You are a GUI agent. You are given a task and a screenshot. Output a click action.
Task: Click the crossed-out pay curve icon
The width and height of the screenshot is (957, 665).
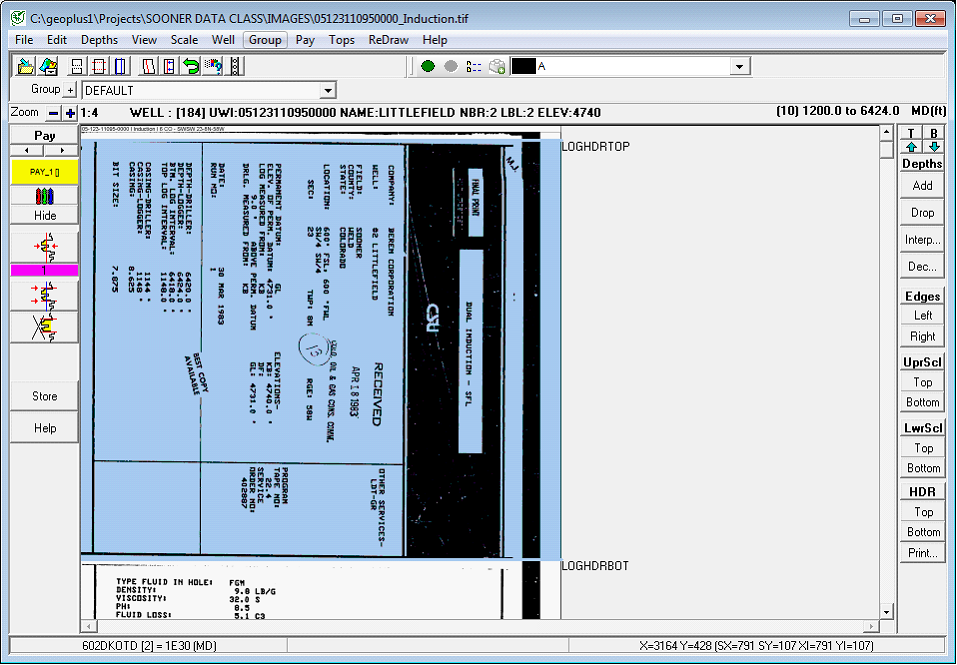[45, 327]
